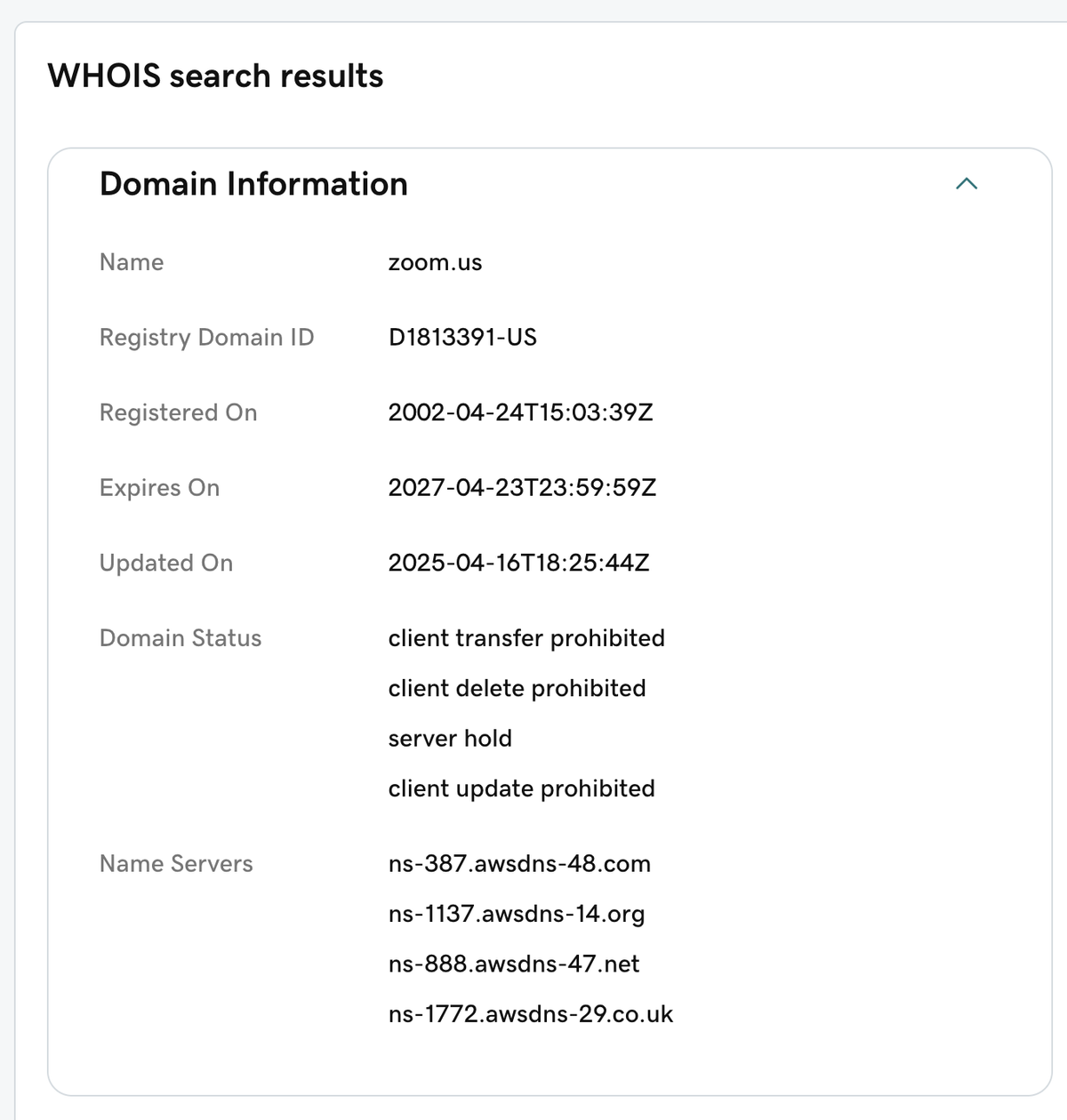This screenshot has width=1067, height=1120.
Task: Click the server hold status line
Action: point(450,738)
